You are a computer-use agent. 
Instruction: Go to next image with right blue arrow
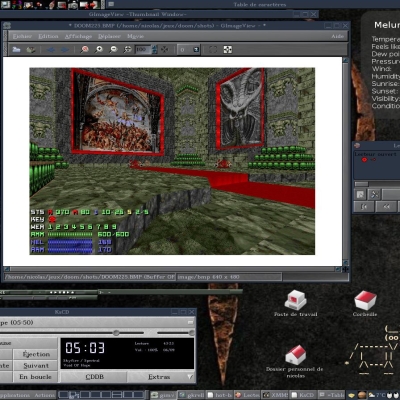[x=65, y=50]
